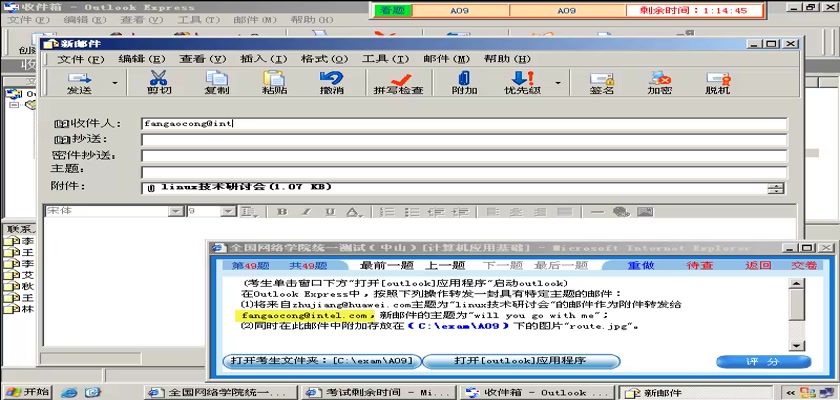Toggle align left formatting

pos(492,212)
